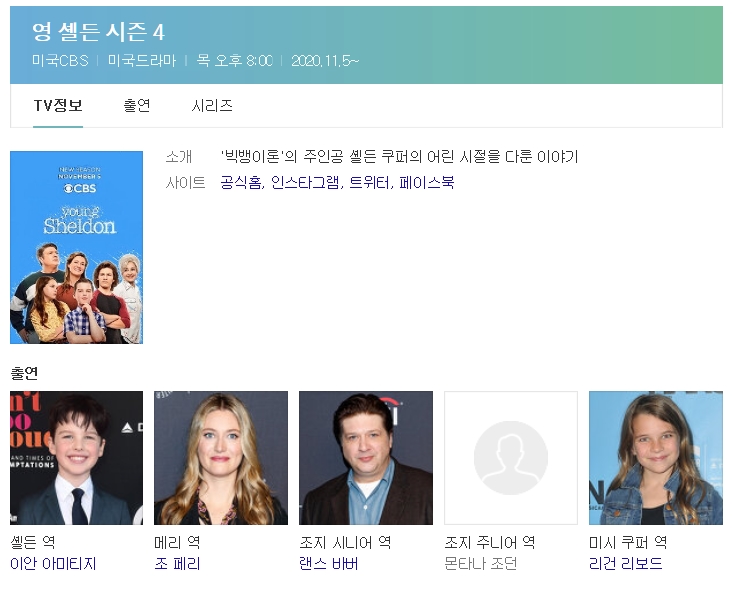This screenshot has height=598, width=732.
Task: Open actor profile 리건 리보드
Action: [626, 564]
